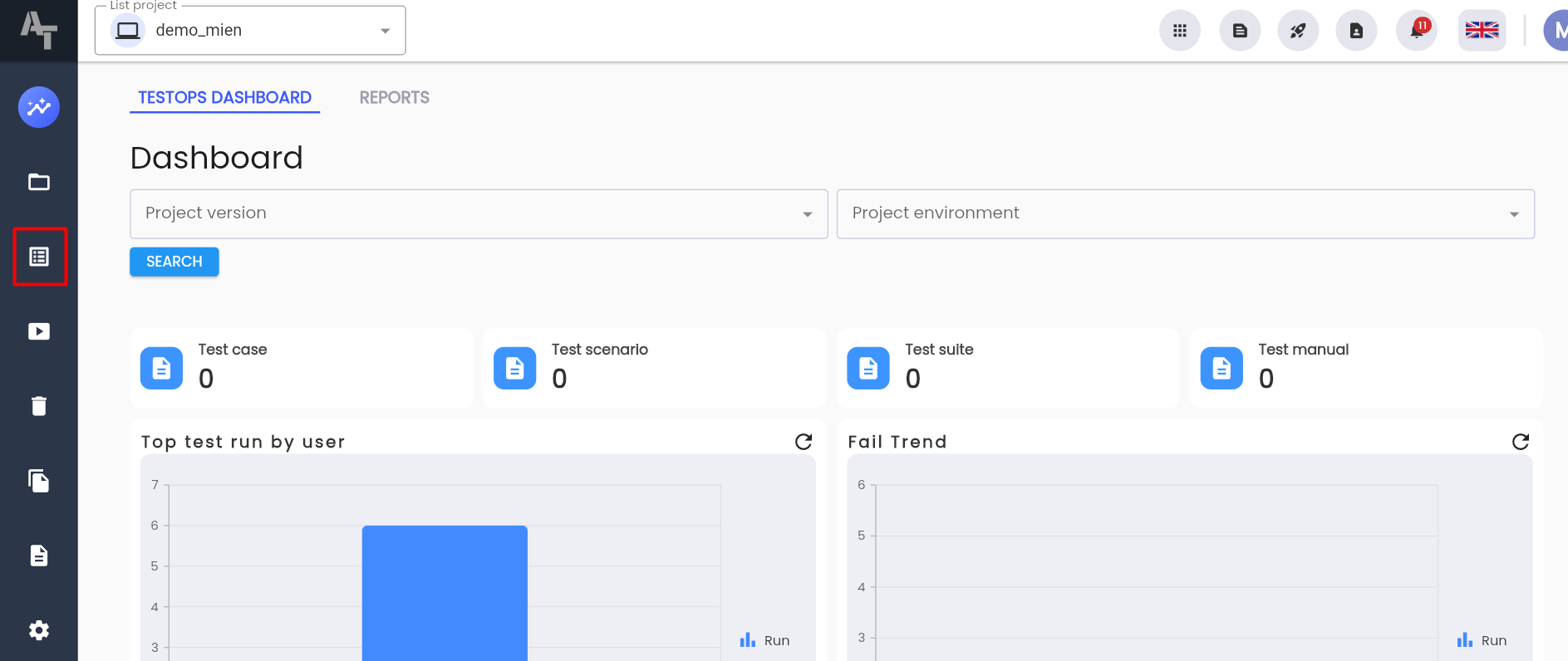This screenshot has height=661, width=1568.
Task: Click the copy documents sidebar icon
Action: 39,481
